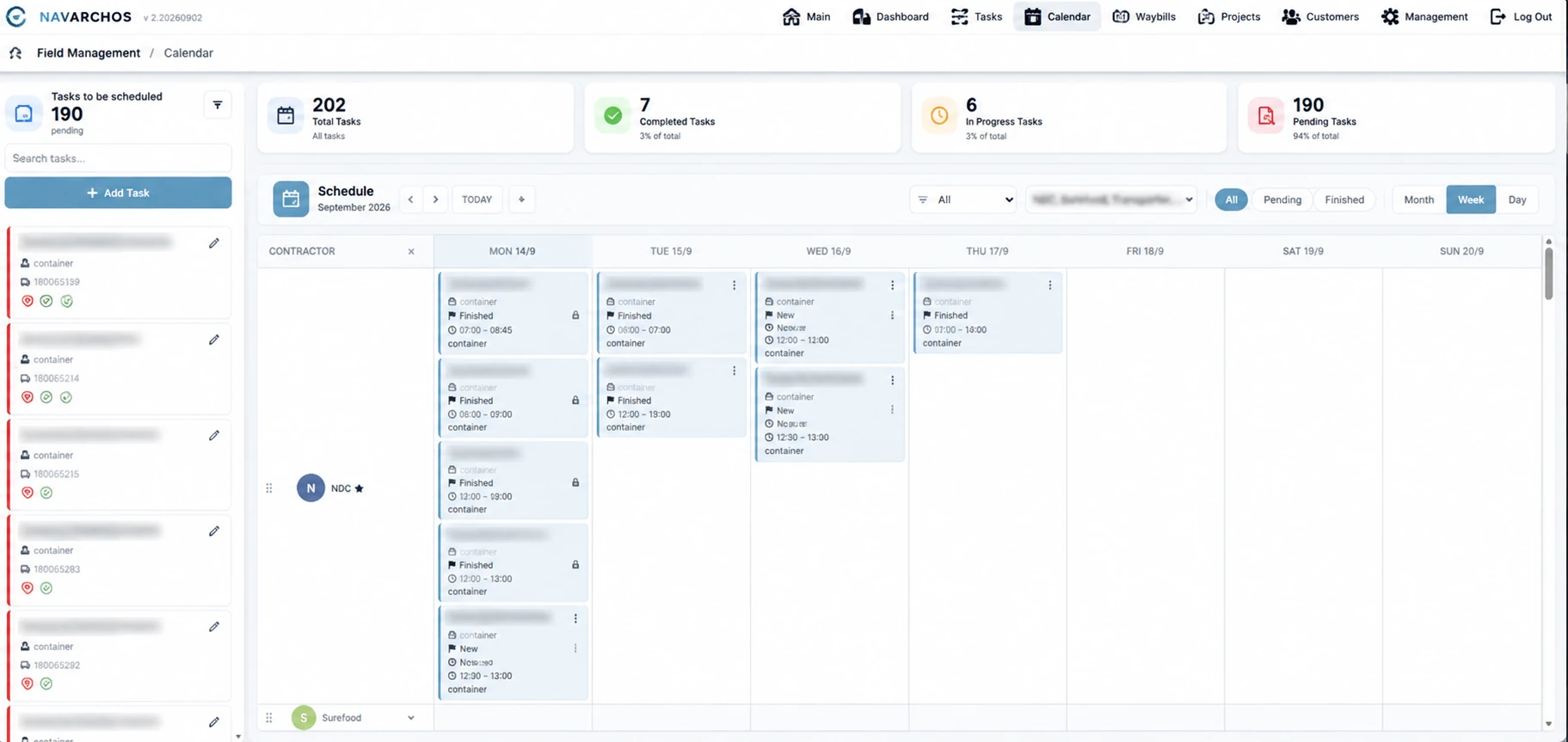This screenshot has height=742, width=1568.
Task: Go to the previous week in the schedule
Action: tap(410, 199)
